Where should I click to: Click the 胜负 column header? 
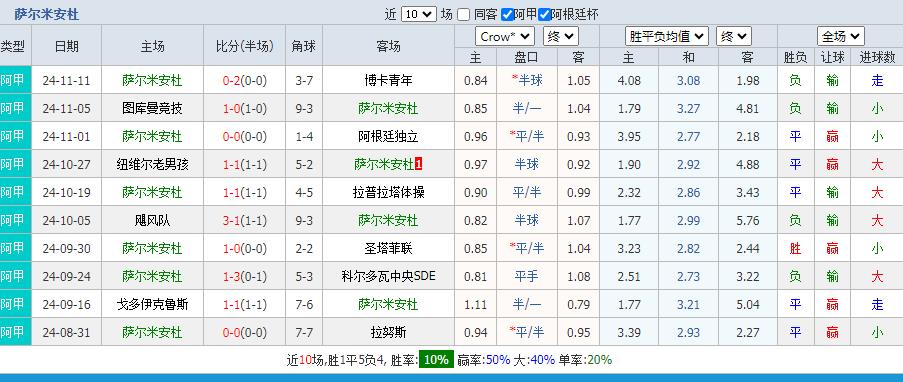point(795,57)
